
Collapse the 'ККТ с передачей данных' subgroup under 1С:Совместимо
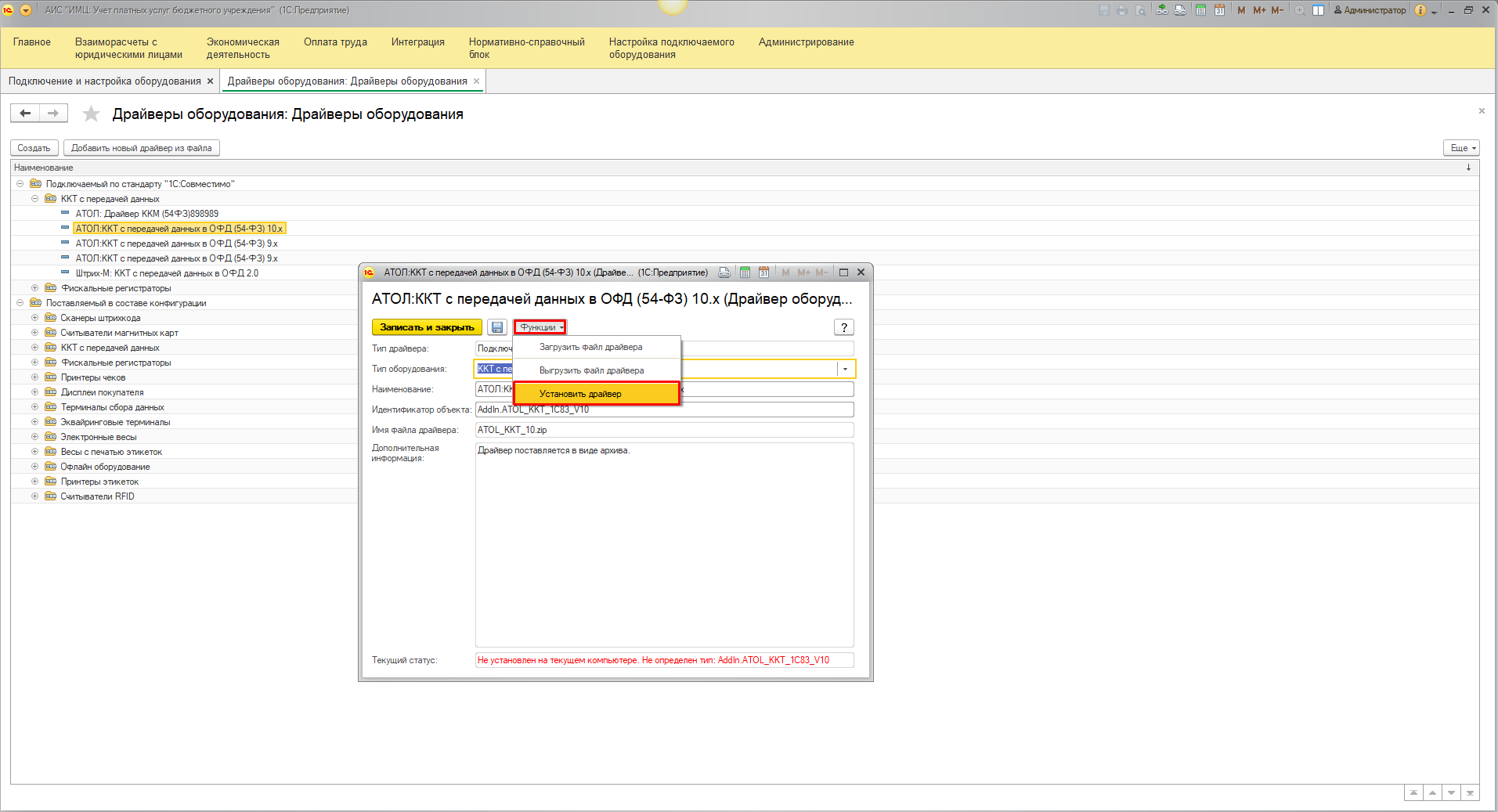(x=34, y=199)
